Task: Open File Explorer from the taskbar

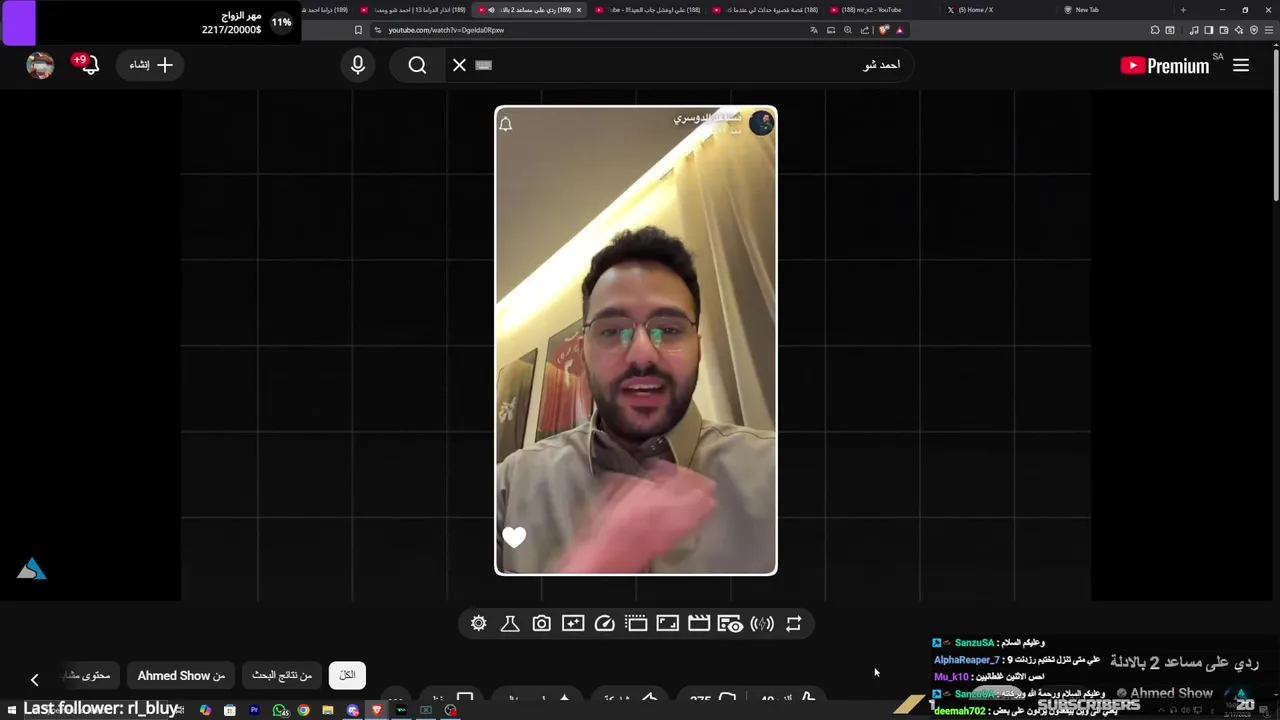Action: [x=328, y=710]
